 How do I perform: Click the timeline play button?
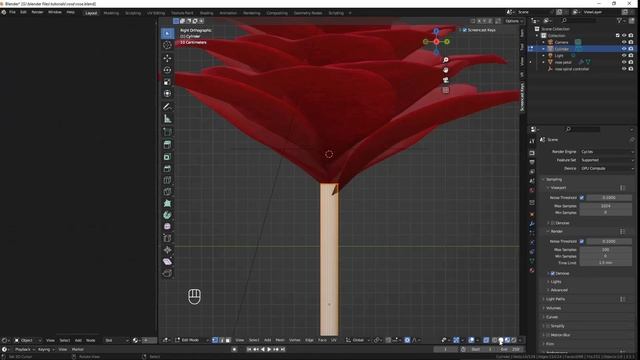pos(269,349)
